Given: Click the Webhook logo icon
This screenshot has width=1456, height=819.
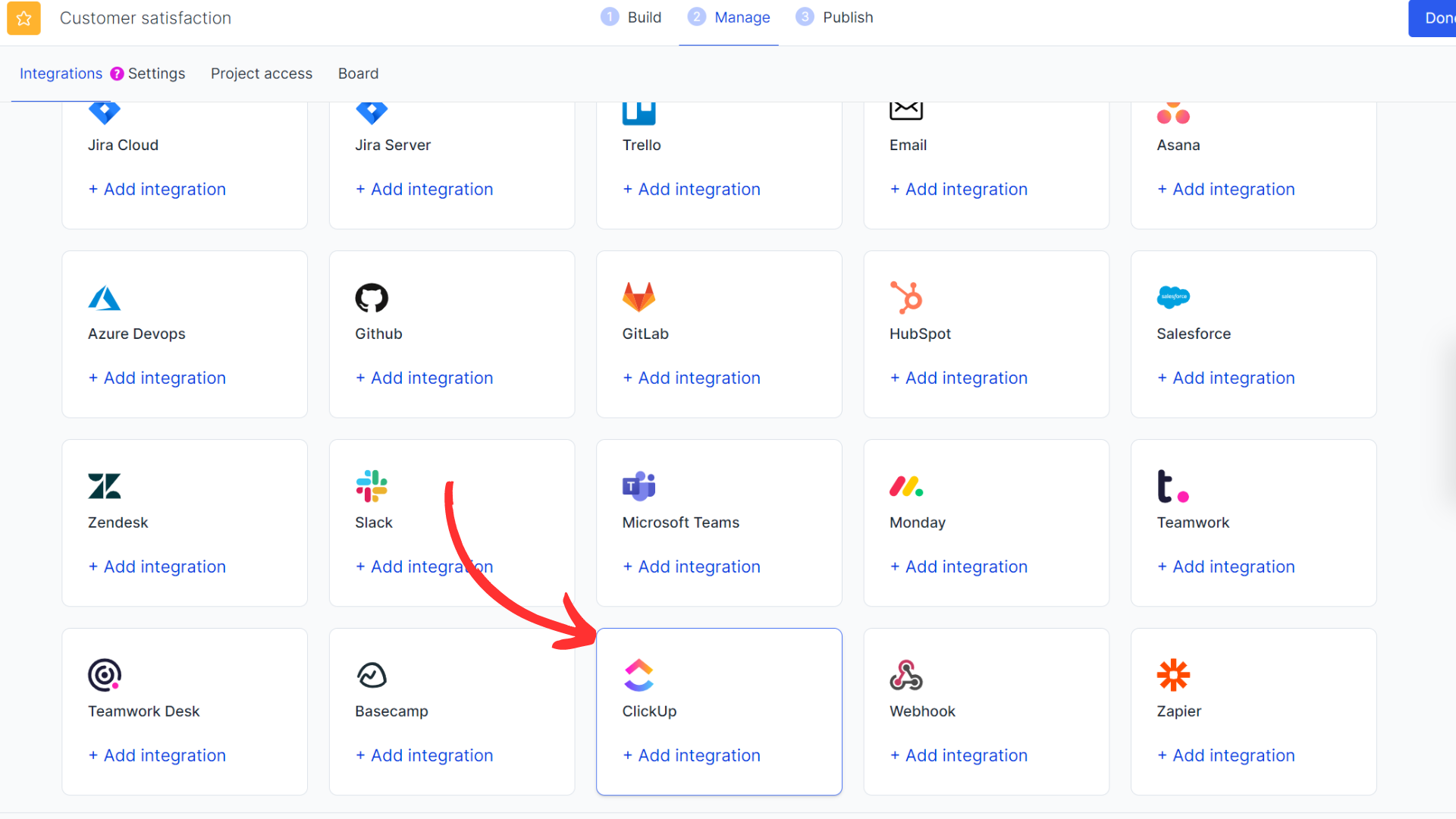Looking at the screenshot, I should pos(906,675).
